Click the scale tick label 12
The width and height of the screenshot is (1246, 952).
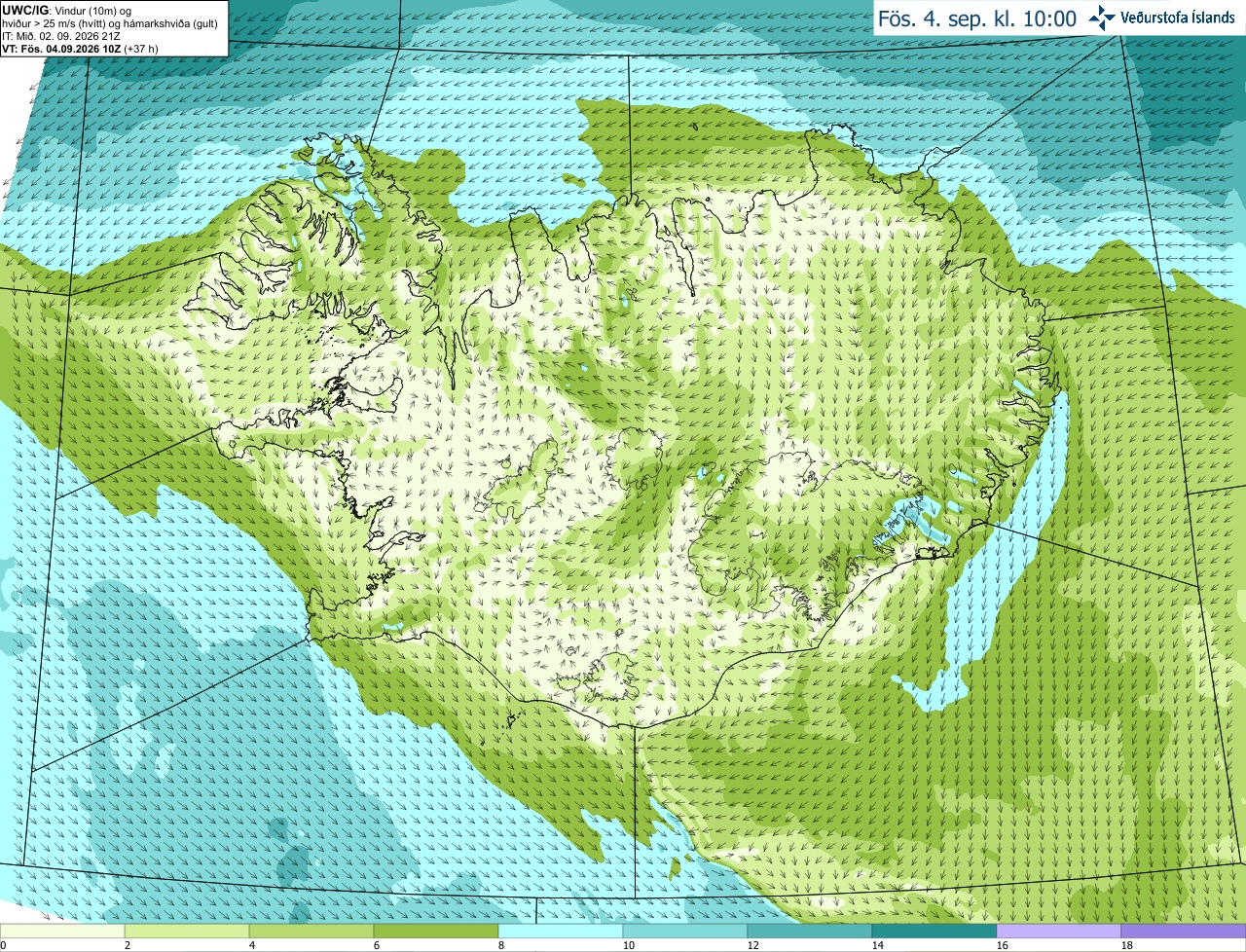[752, 945]
